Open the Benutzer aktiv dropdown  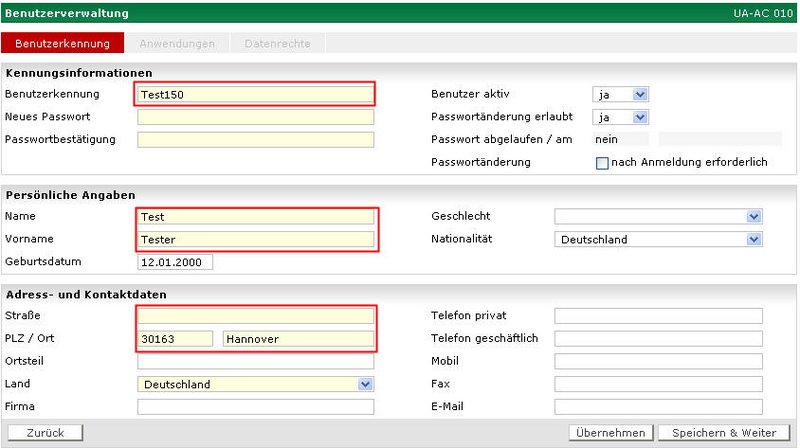point(621,94)
